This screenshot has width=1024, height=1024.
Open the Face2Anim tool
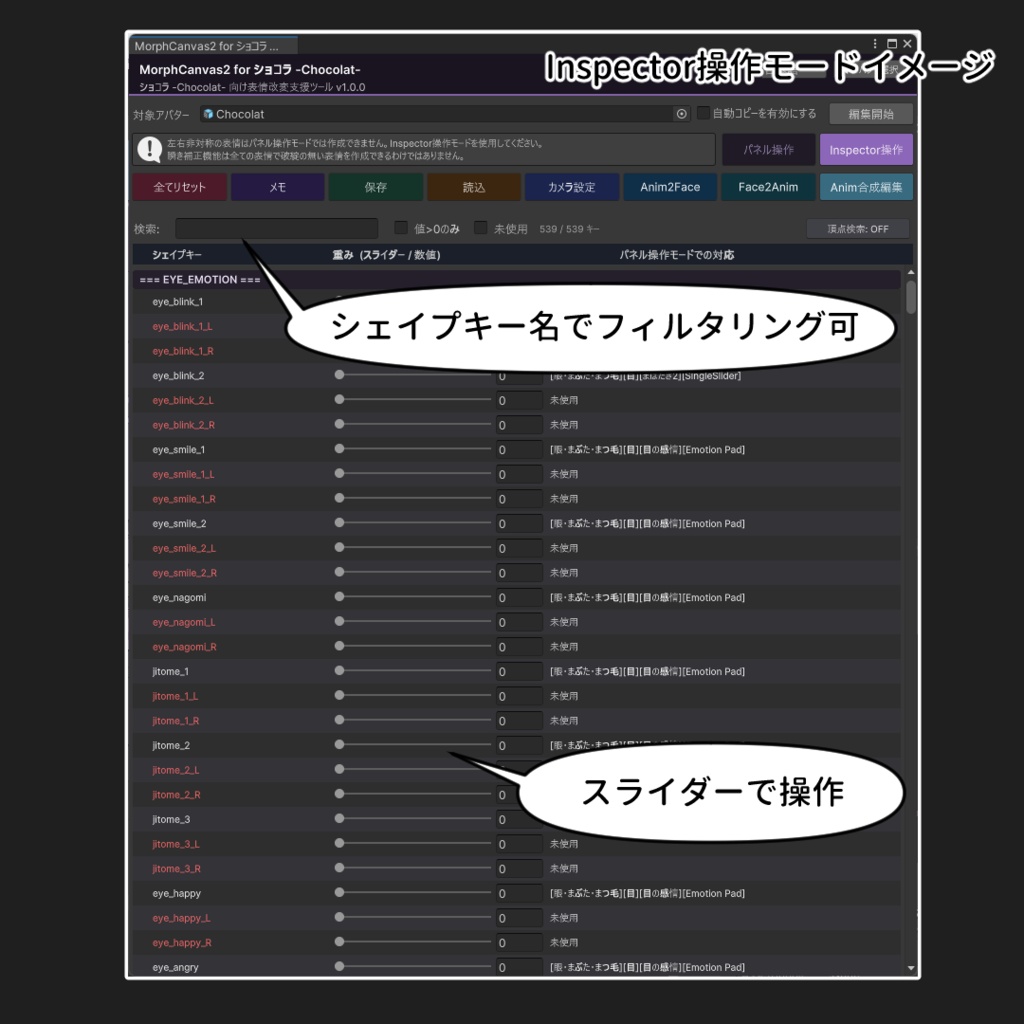pos(768,187)
